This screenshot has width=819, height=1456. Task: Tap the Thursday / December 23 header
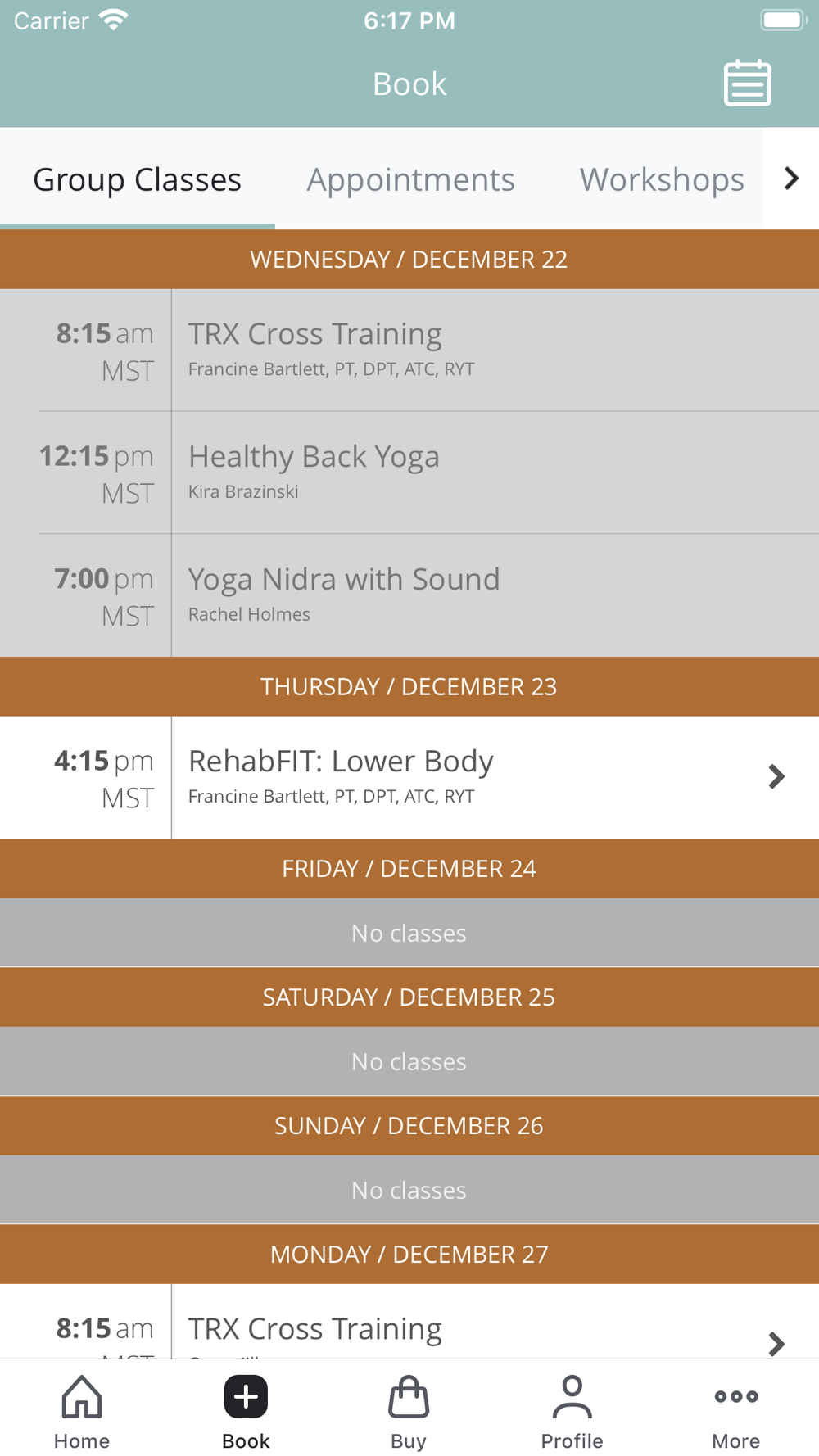pos(409,686)
